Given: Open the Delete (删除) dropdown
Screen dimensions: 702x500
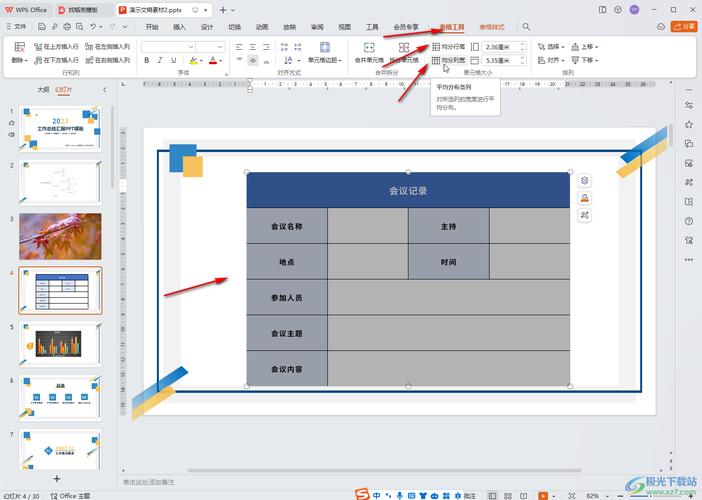Looking at the screenshot, I should tap(20, 61).
